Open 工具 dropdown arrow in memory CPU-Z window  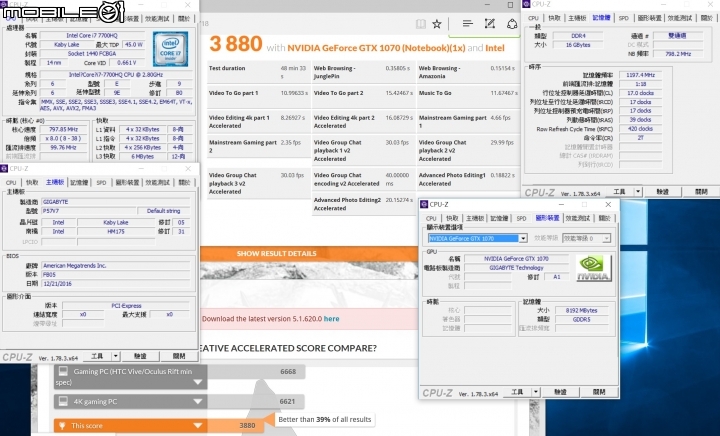point(638,192)
